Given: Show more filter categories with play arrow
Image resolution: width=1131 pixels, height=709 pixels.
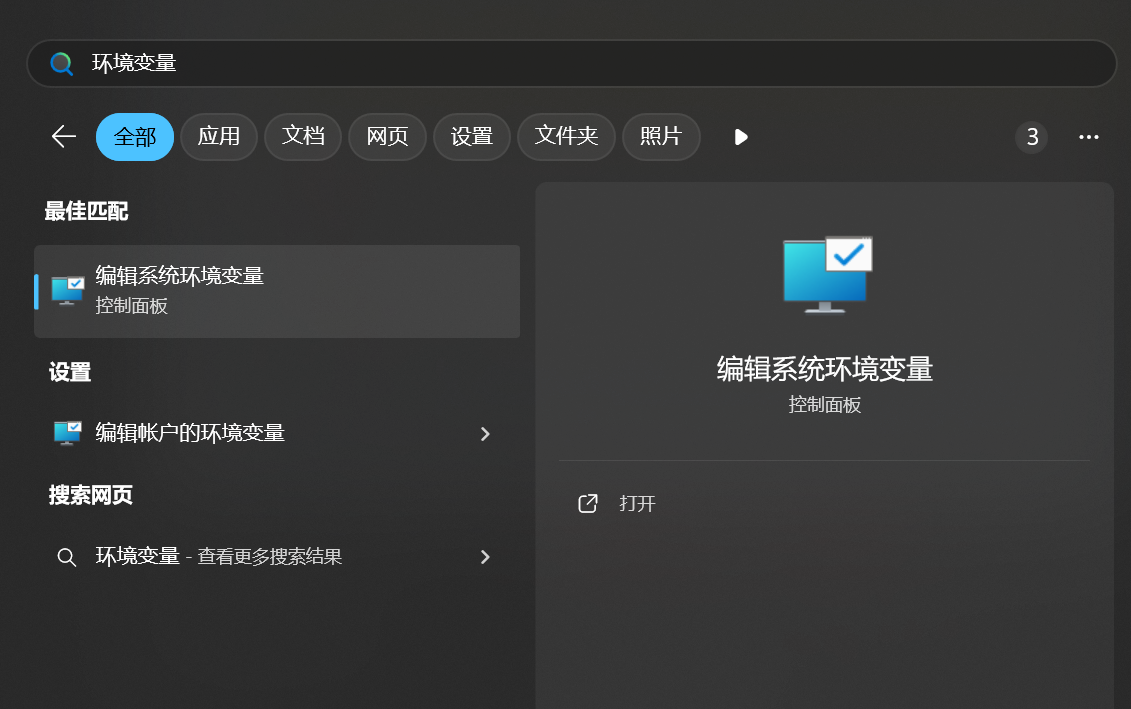Looking at the screenshot, I should (740, 137).
